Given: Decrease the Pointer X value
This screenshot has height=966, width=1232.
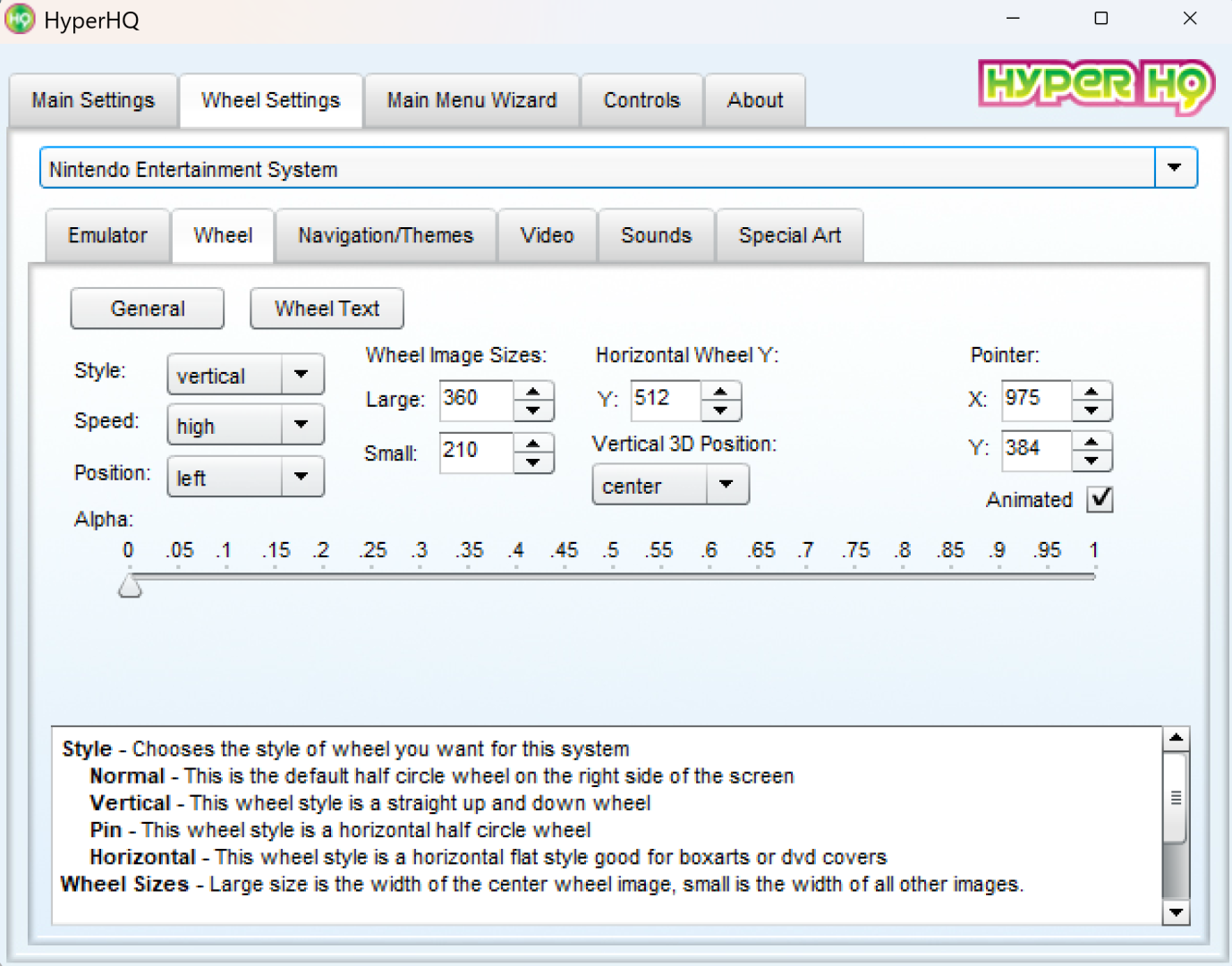Looking at the screenshot, I should [x=1091, y=411].
